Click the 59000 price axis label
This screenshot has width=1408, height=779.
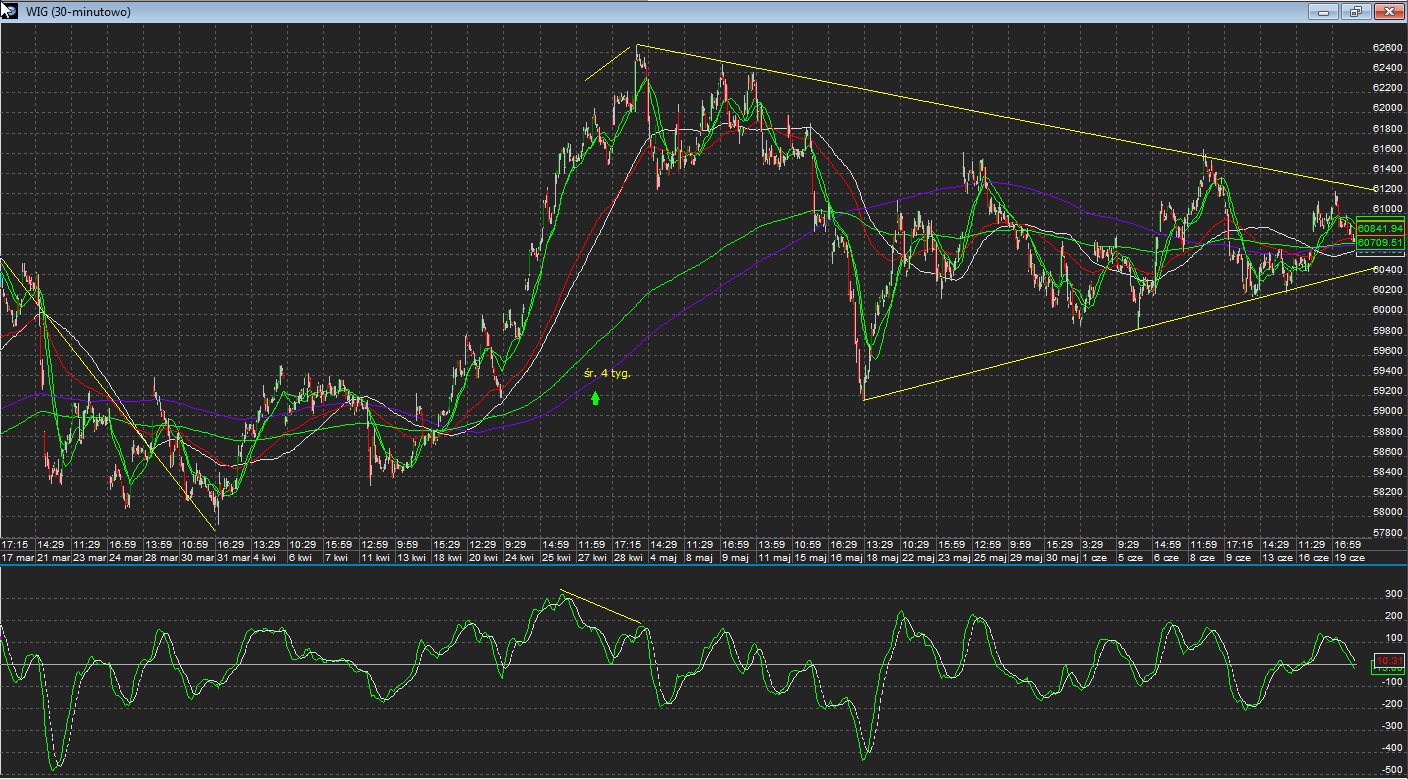(1386, 411)
